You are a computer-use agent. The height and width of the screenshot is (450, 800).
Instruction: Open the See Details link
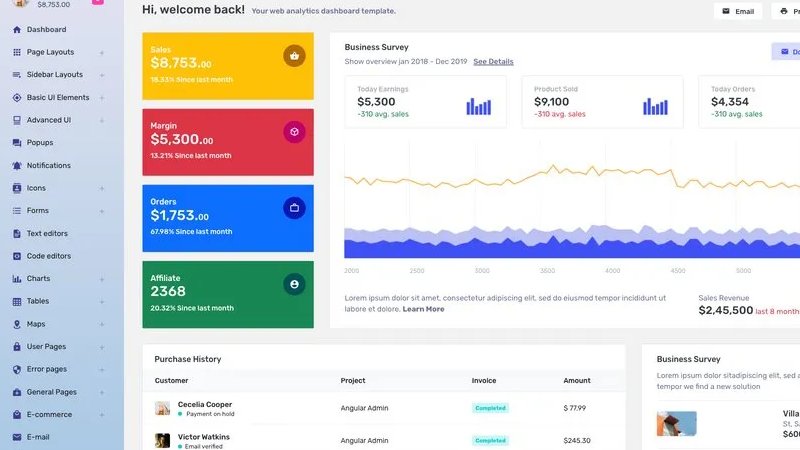pyautogui.click(x=493, y=62)
